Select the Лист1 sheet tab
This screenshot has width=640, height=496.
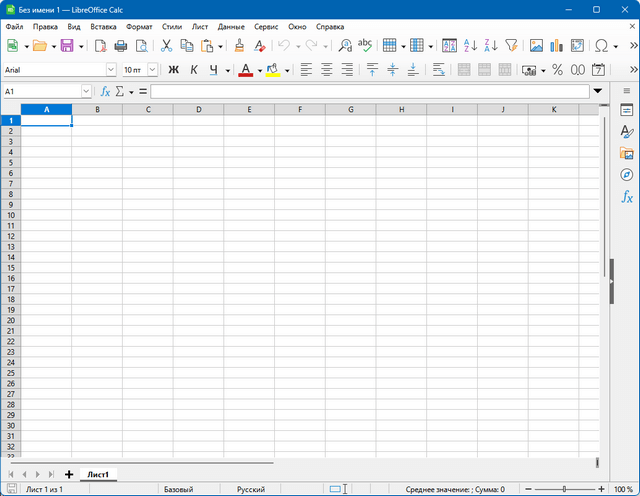coord(98,474)
